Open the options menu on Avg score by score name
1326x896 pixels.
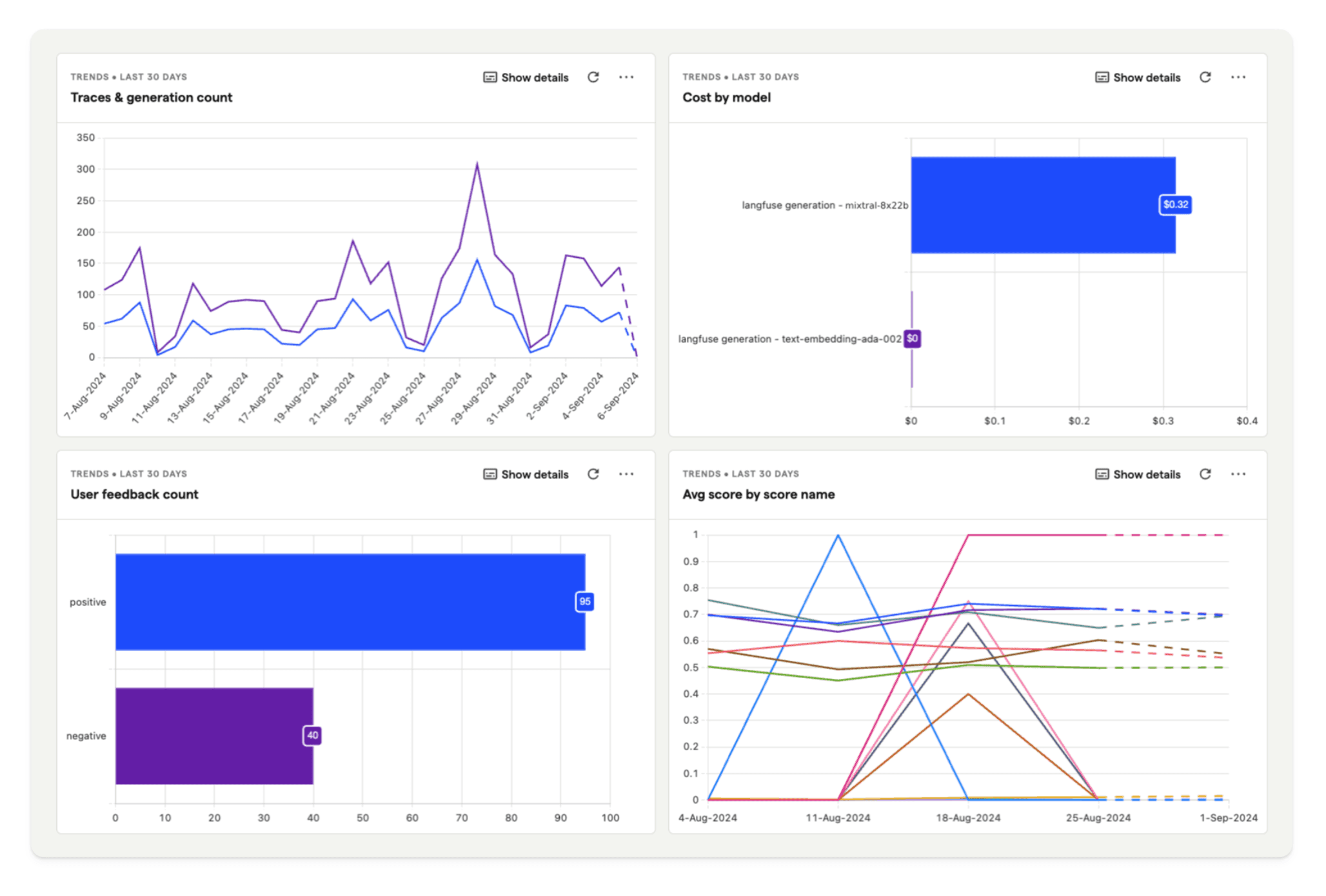[1239, 474]
